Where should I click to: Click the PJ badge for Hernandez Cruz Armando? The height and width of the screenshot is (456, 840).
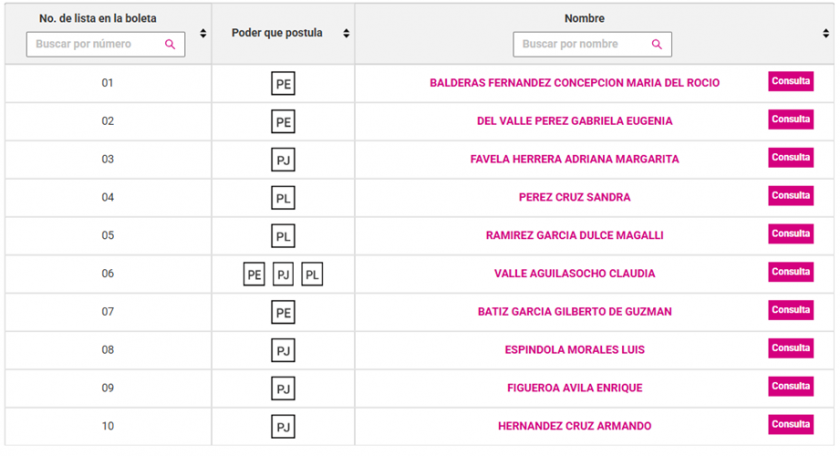(283, 427)
